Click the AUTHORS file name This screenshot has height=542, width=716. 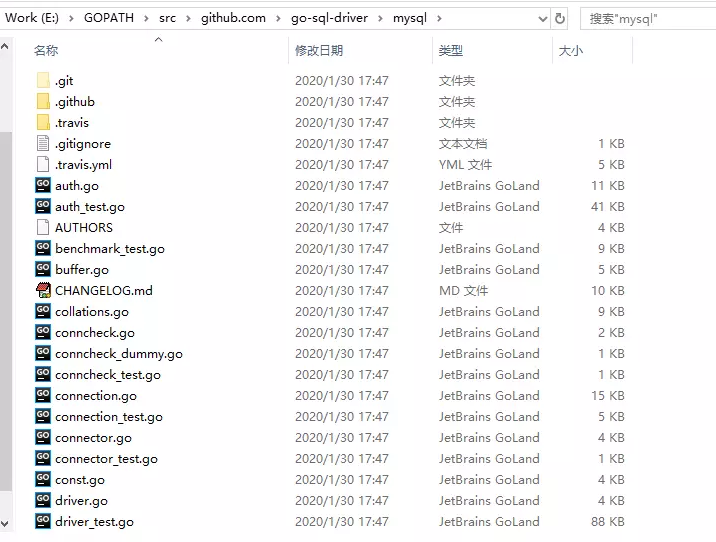(x=84, y=227)
